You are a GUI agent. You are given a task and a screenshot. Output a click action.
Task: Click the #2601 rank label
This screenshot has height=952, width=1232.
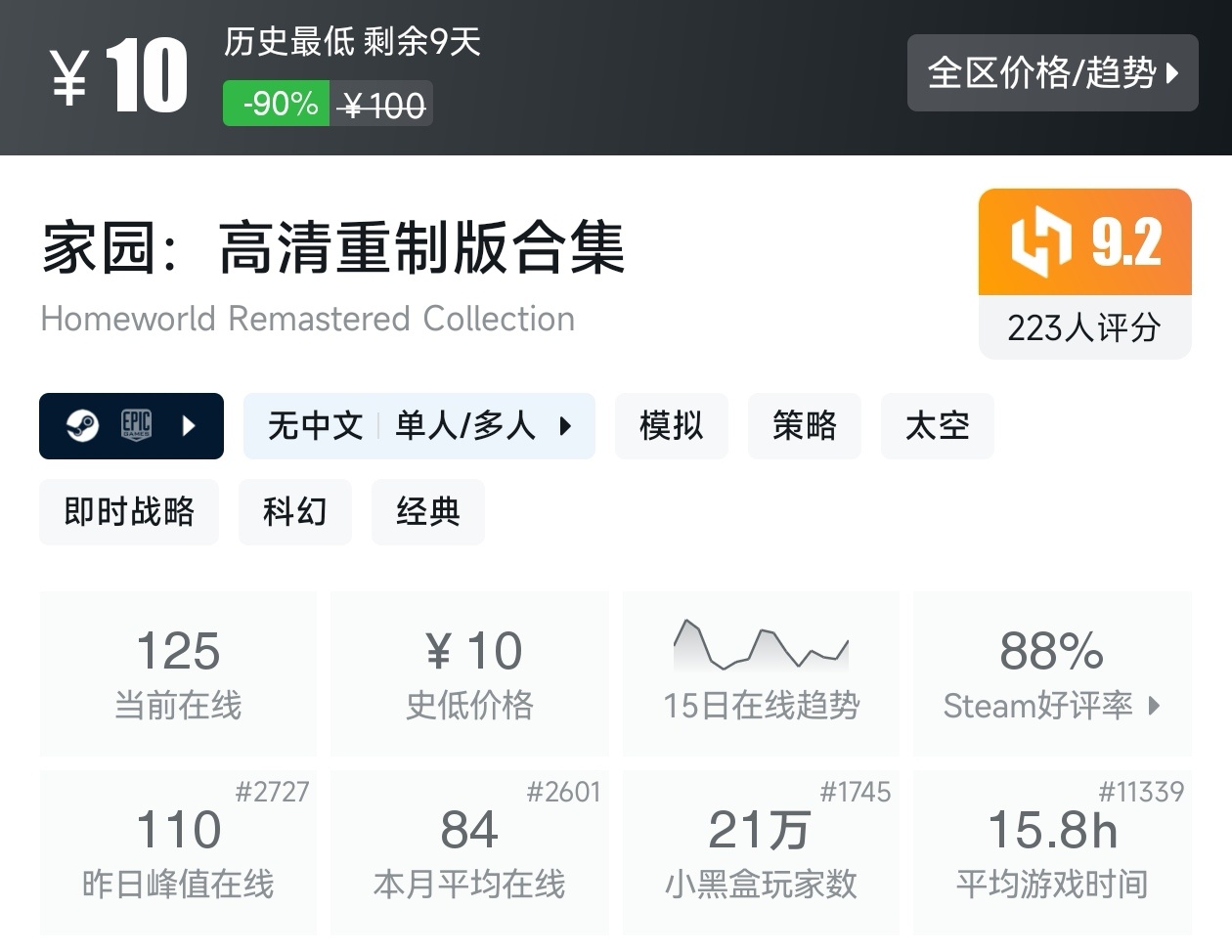563,792
